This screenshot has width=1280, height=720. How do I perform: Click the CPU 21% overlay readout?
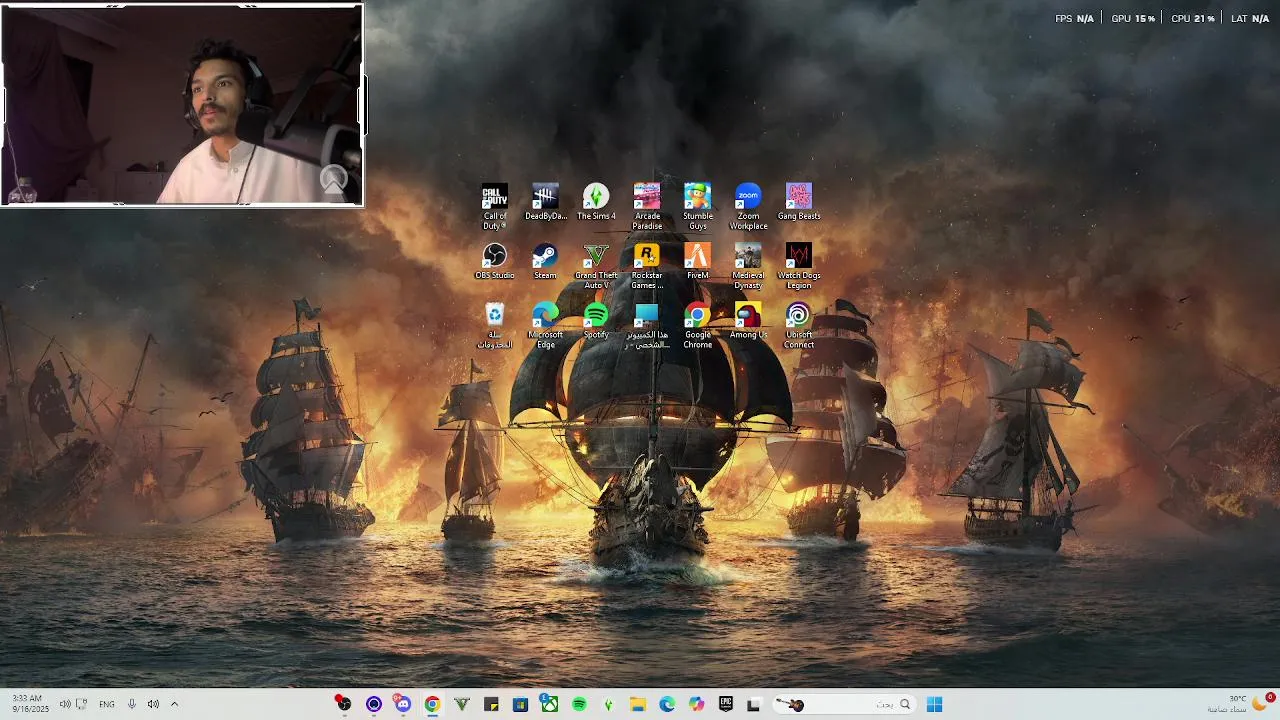pyautogui.click(x=1192, y=18)
